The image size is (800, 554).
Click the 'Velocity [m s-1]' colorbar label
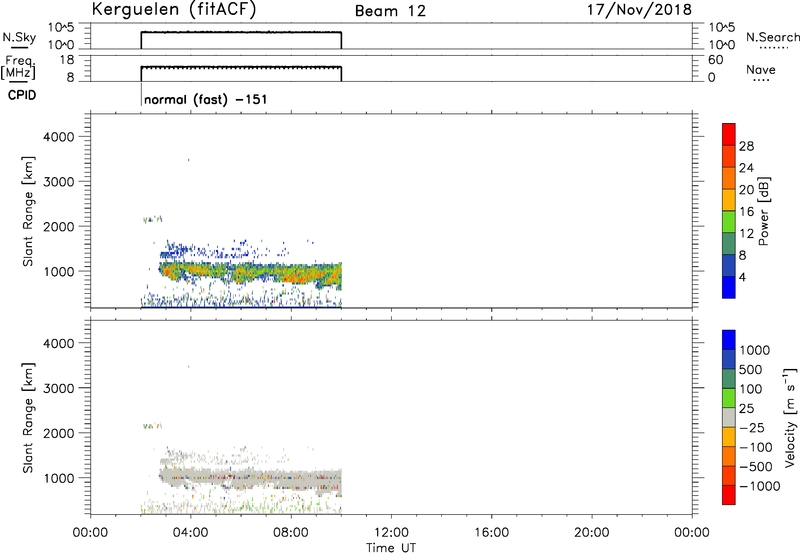(x=790, y=417)
